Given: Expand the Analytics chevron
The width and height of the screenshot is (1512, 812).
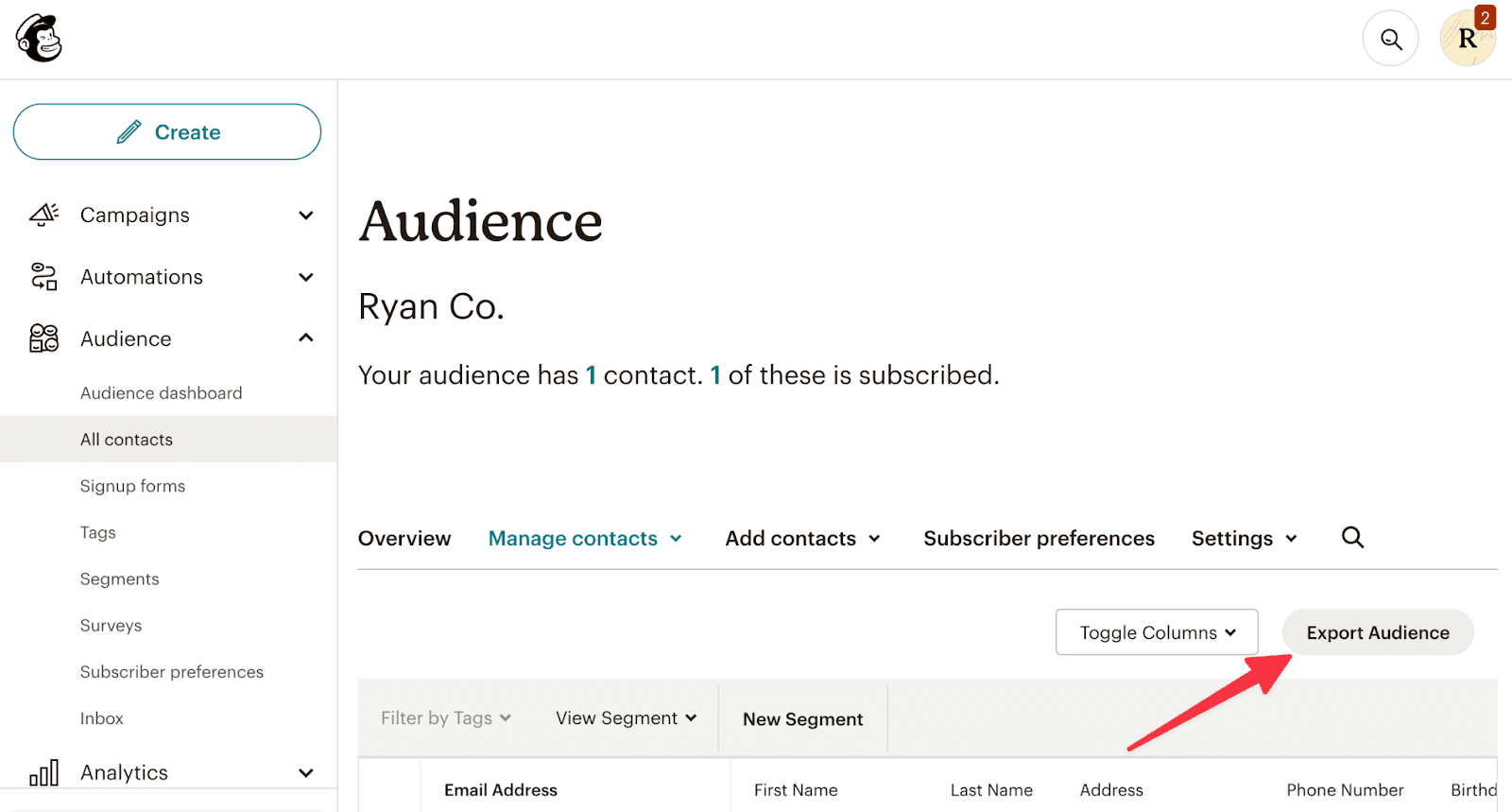Looking at the screenshot, I should click(x=306, y=773).
